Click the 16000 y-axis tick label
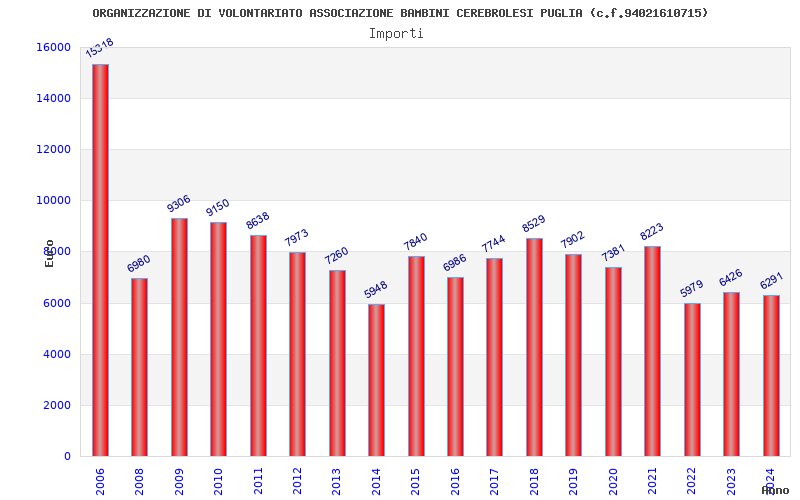800x500 pixels. pyautogui.click(x=54, y=47)
